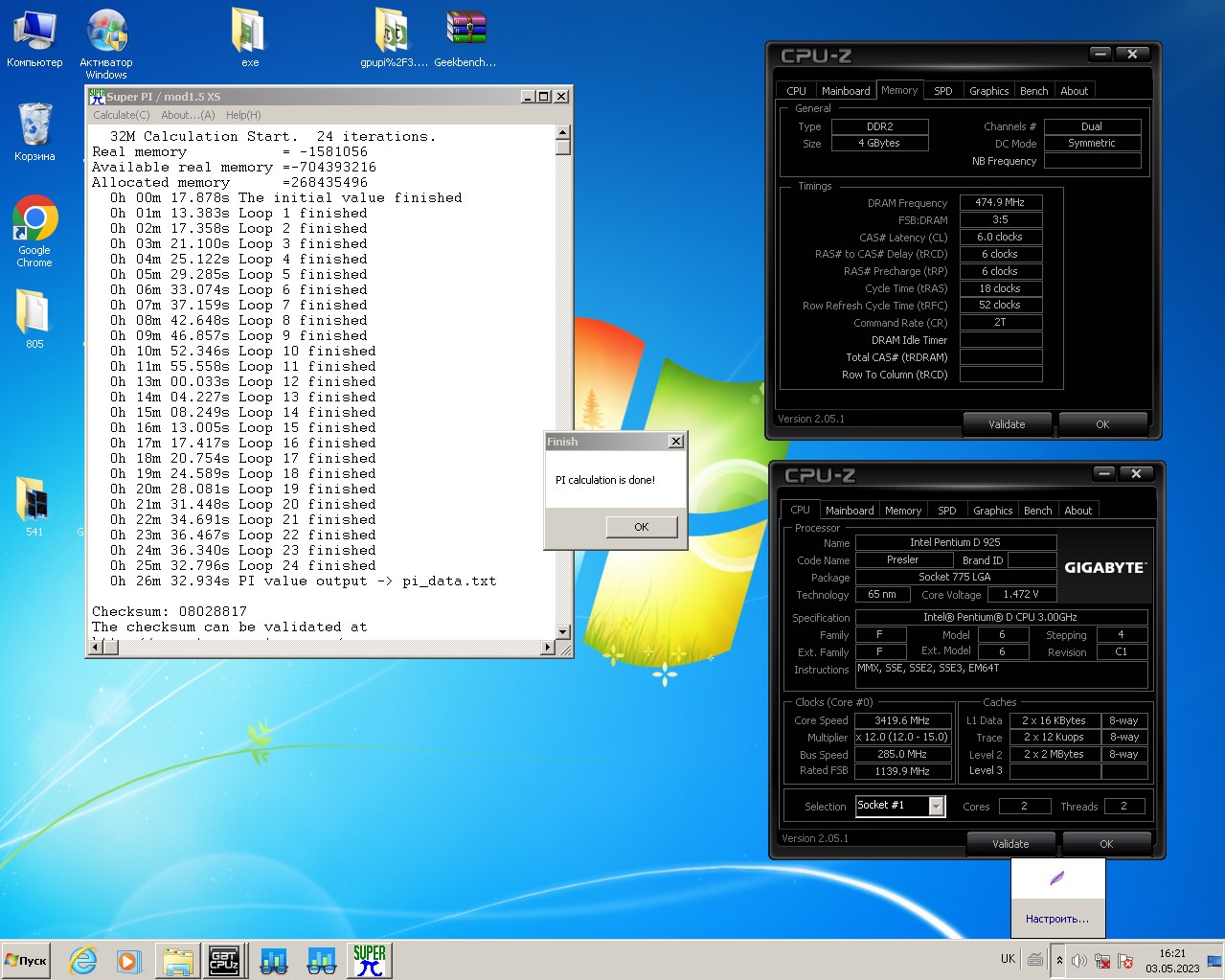Toggle the hidden tray icons arrow
This screenshot has width=1225, height=980.
point(1059,960)
